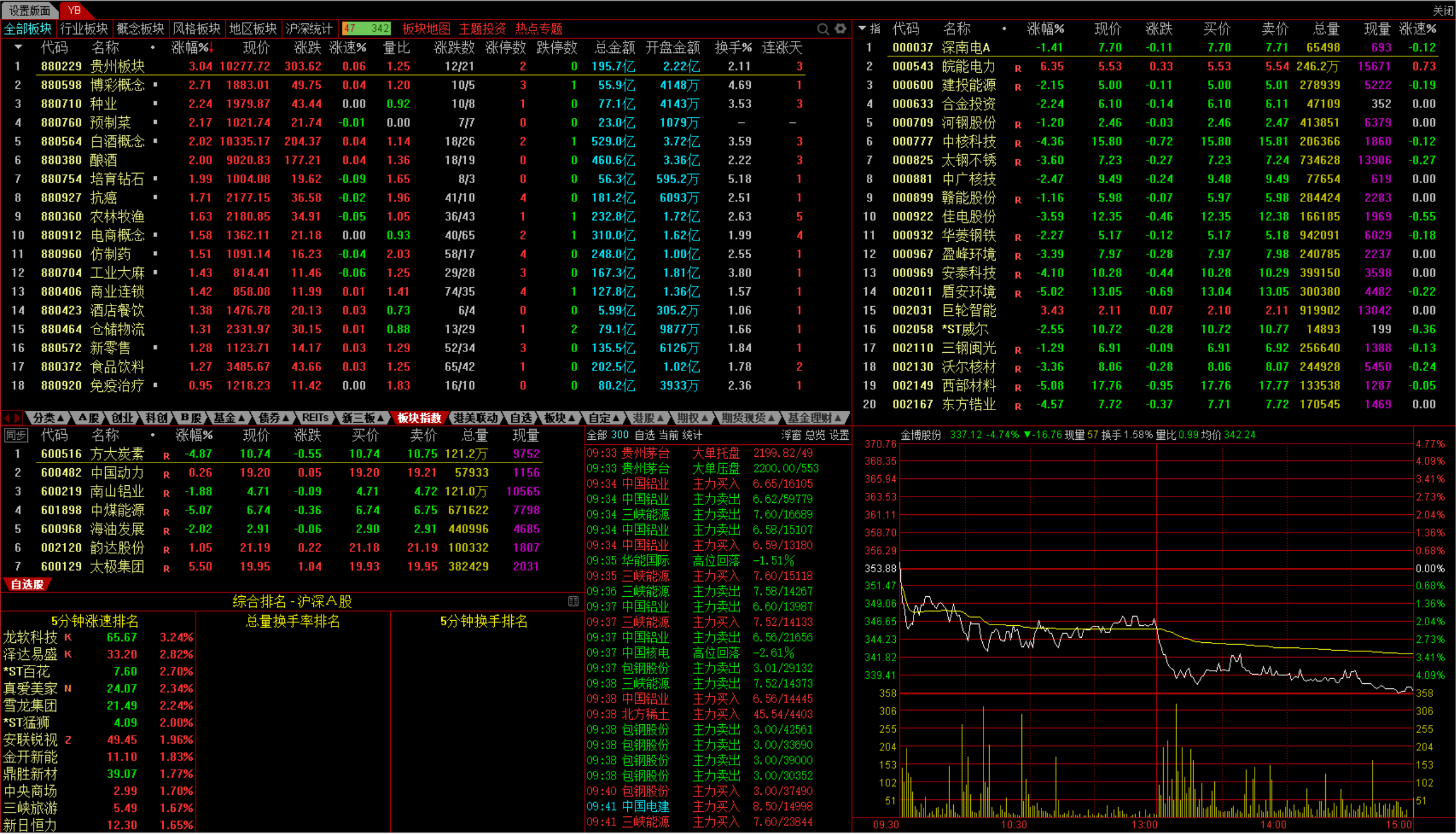1456x834 pixels.
Task: Toggle the 同步 sync button
Action: click(15, 435)
